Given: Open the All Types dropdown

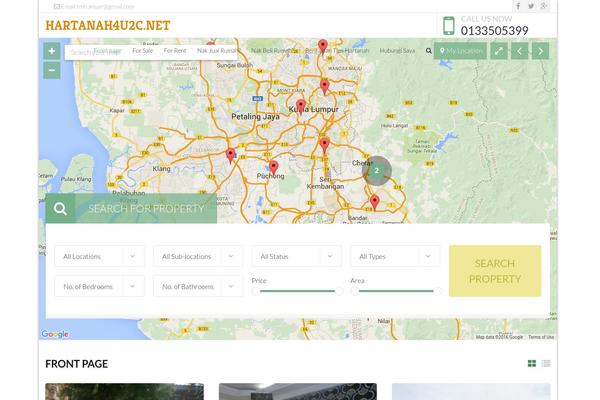Looking at the screenshot, I should coord(395,256).
